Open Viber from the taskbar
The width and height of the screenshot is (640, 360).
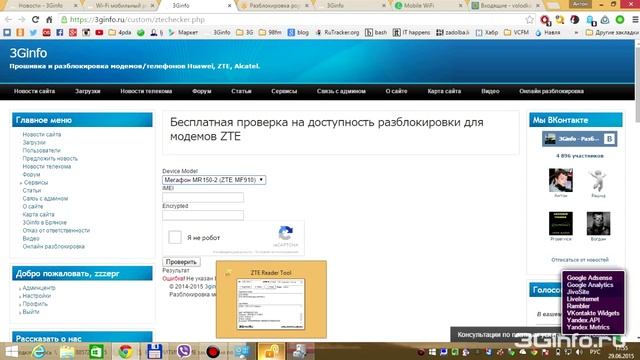coord(184,351)
